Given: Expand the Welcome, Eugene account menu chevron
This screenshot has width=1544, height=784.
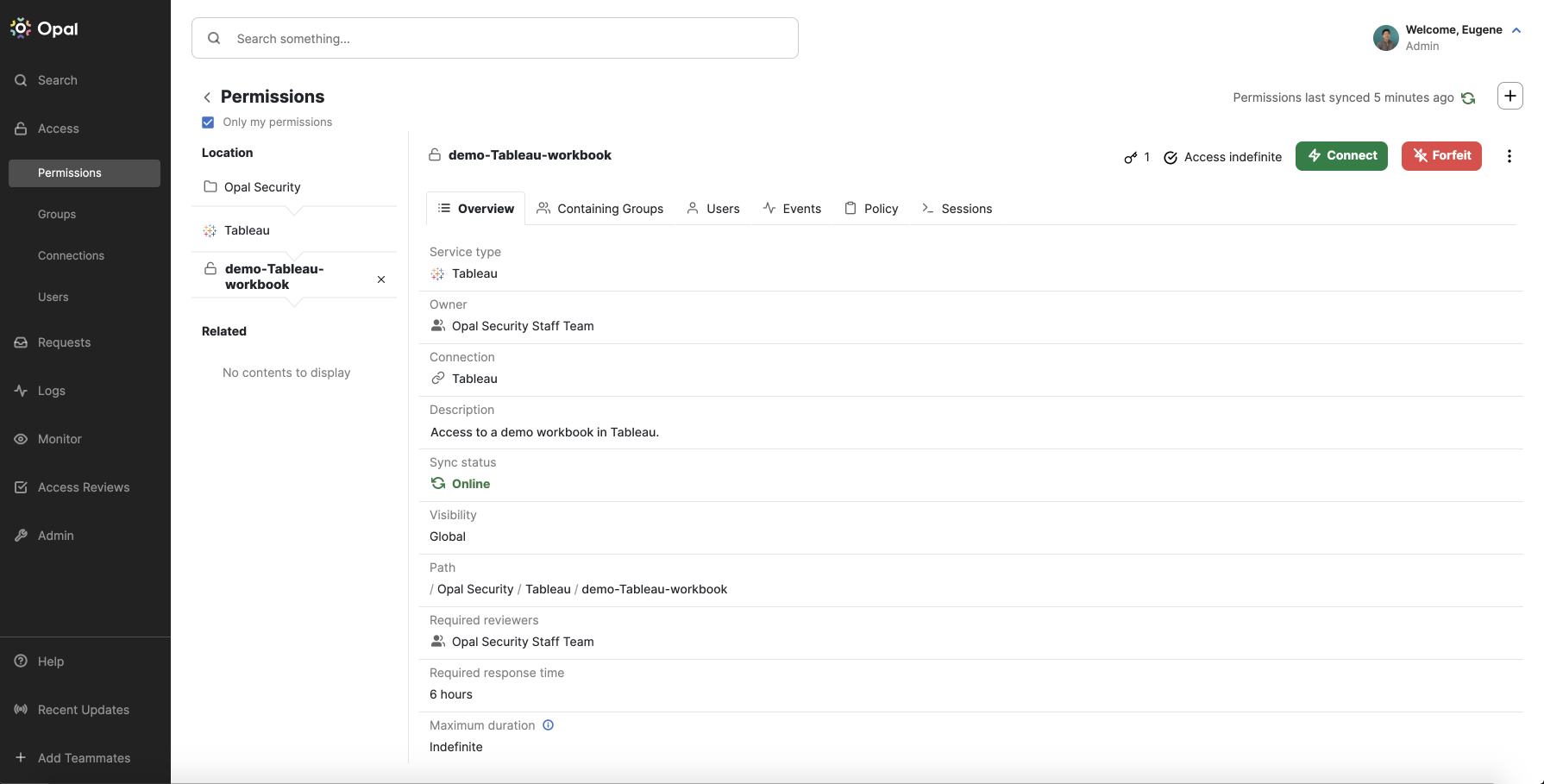Looking at the screenshot, I should pos(1516,30).
